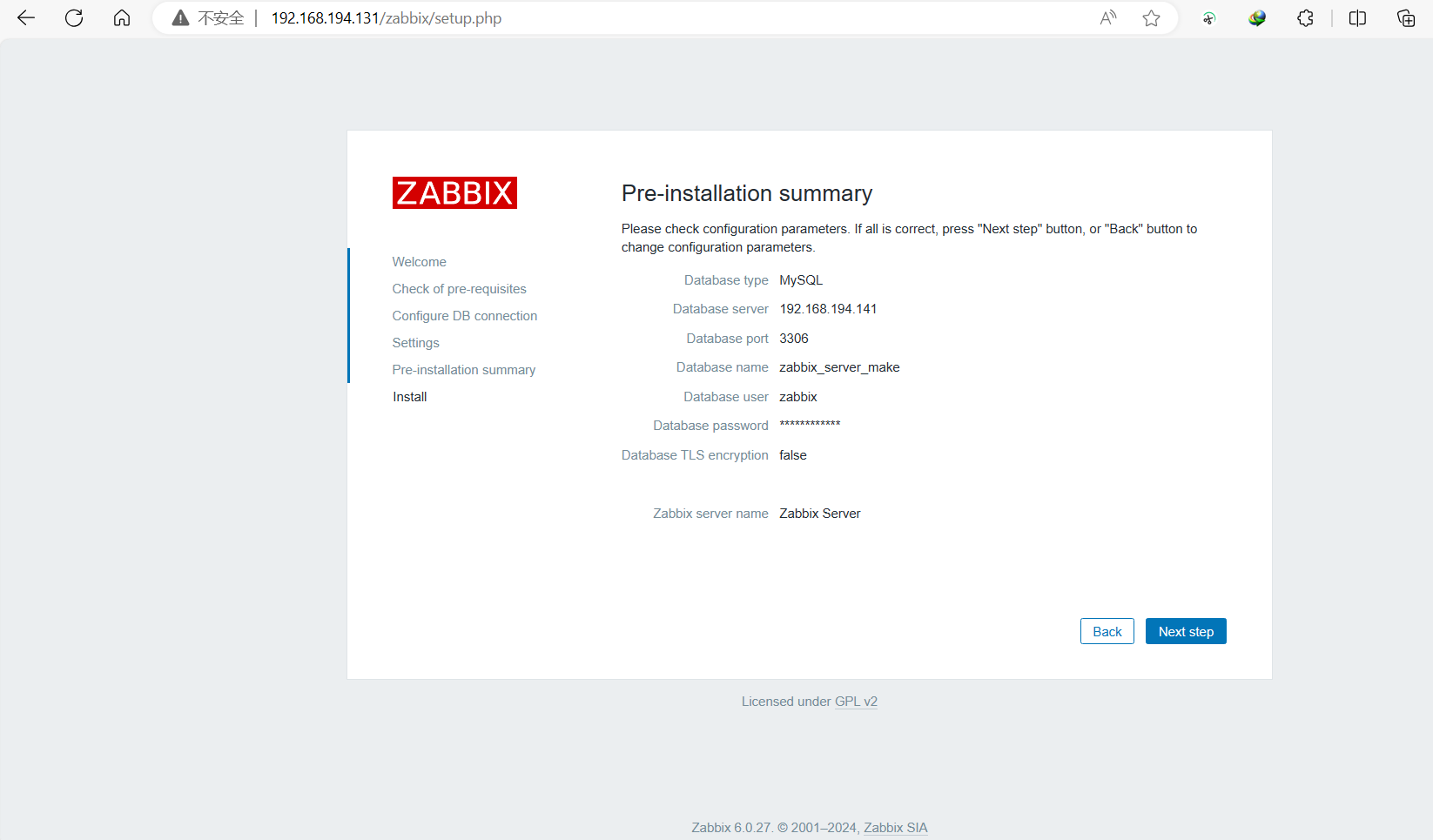Click the ZABBIX logo
1433x840 pixels.
point(454,192)
